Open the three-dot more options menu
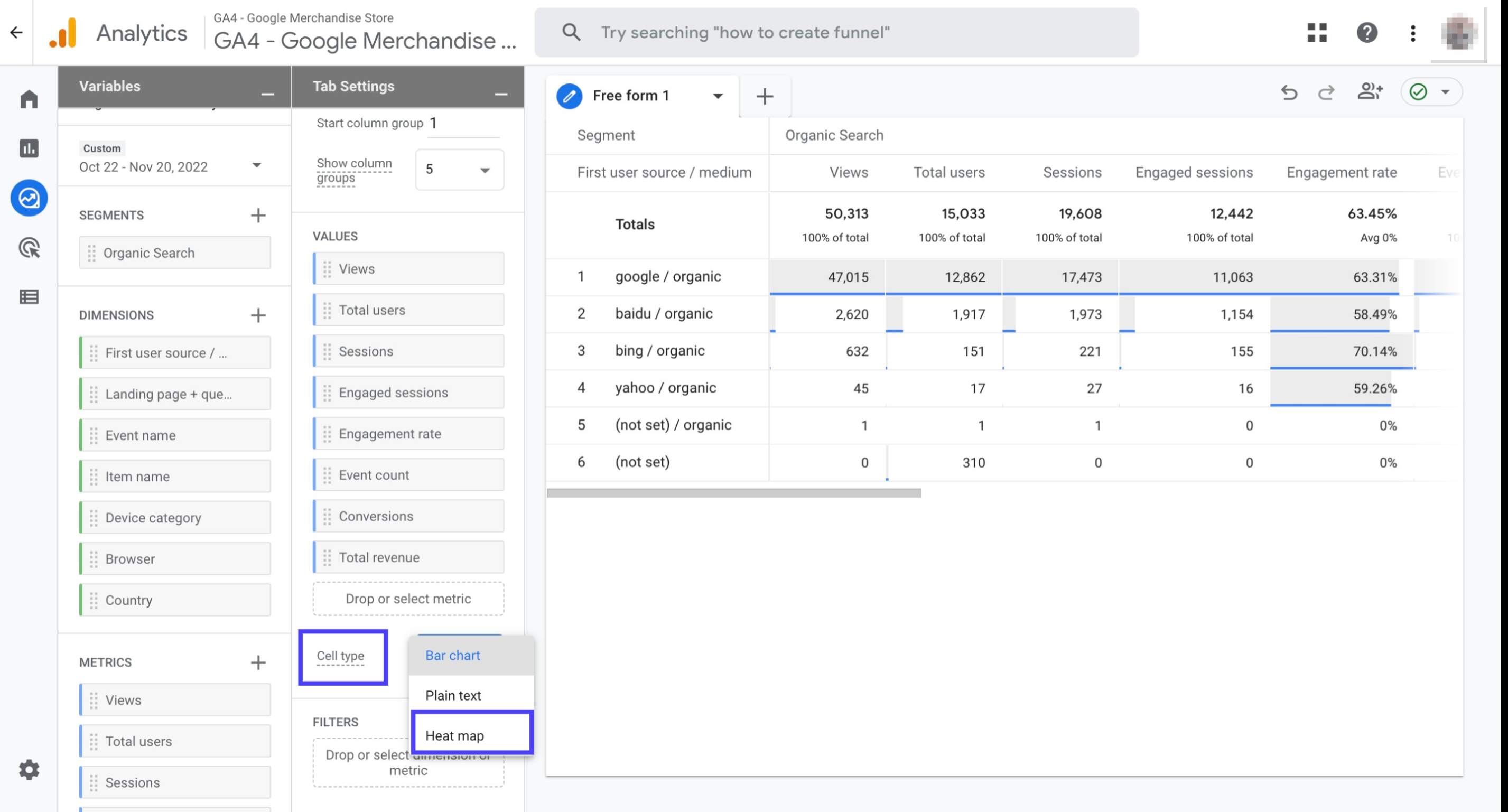This screenshot has width=1508, height=812. pyautogui.click(x=1412, y=33)
